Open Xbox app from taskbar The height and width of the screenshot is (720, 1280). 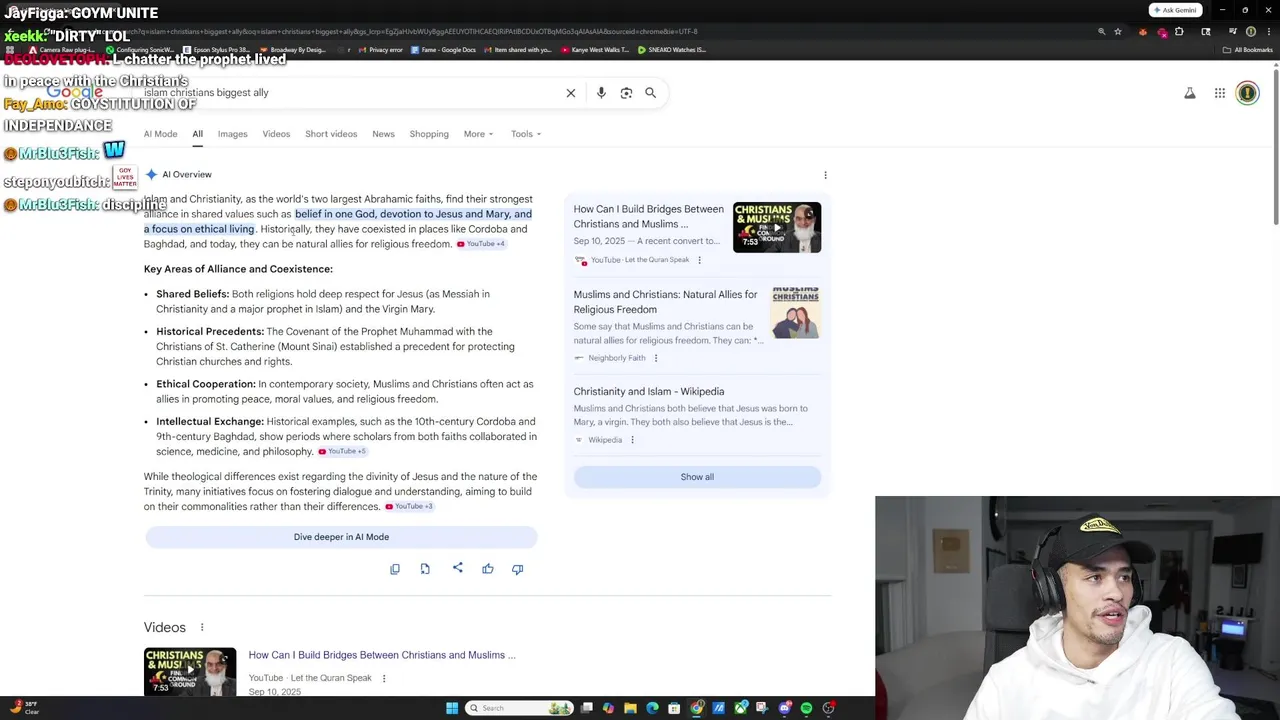pos(741,708)
